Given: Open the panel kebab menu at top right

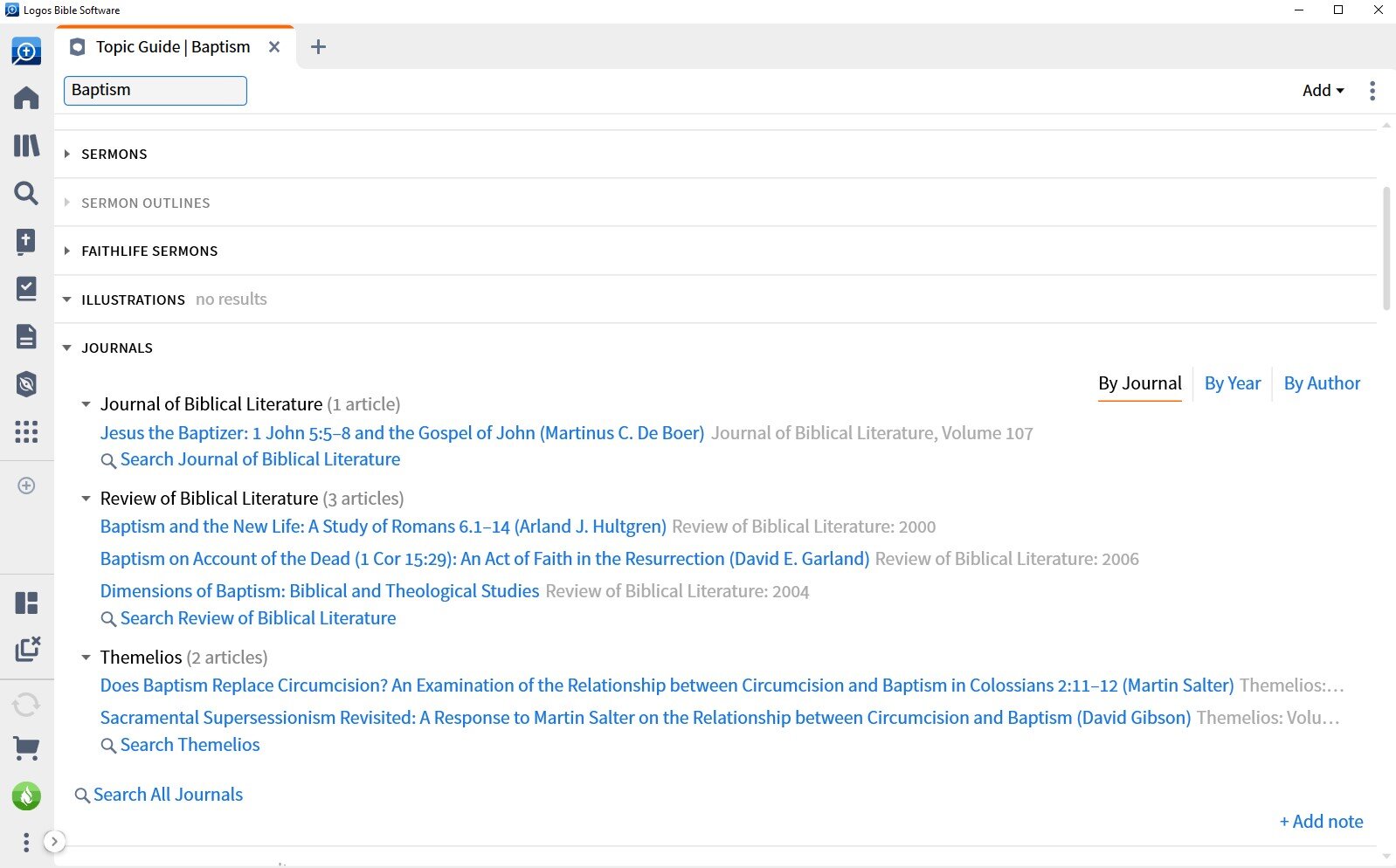Looking at the screenshot, I should pyautogui.click(x=1372, y=91).
